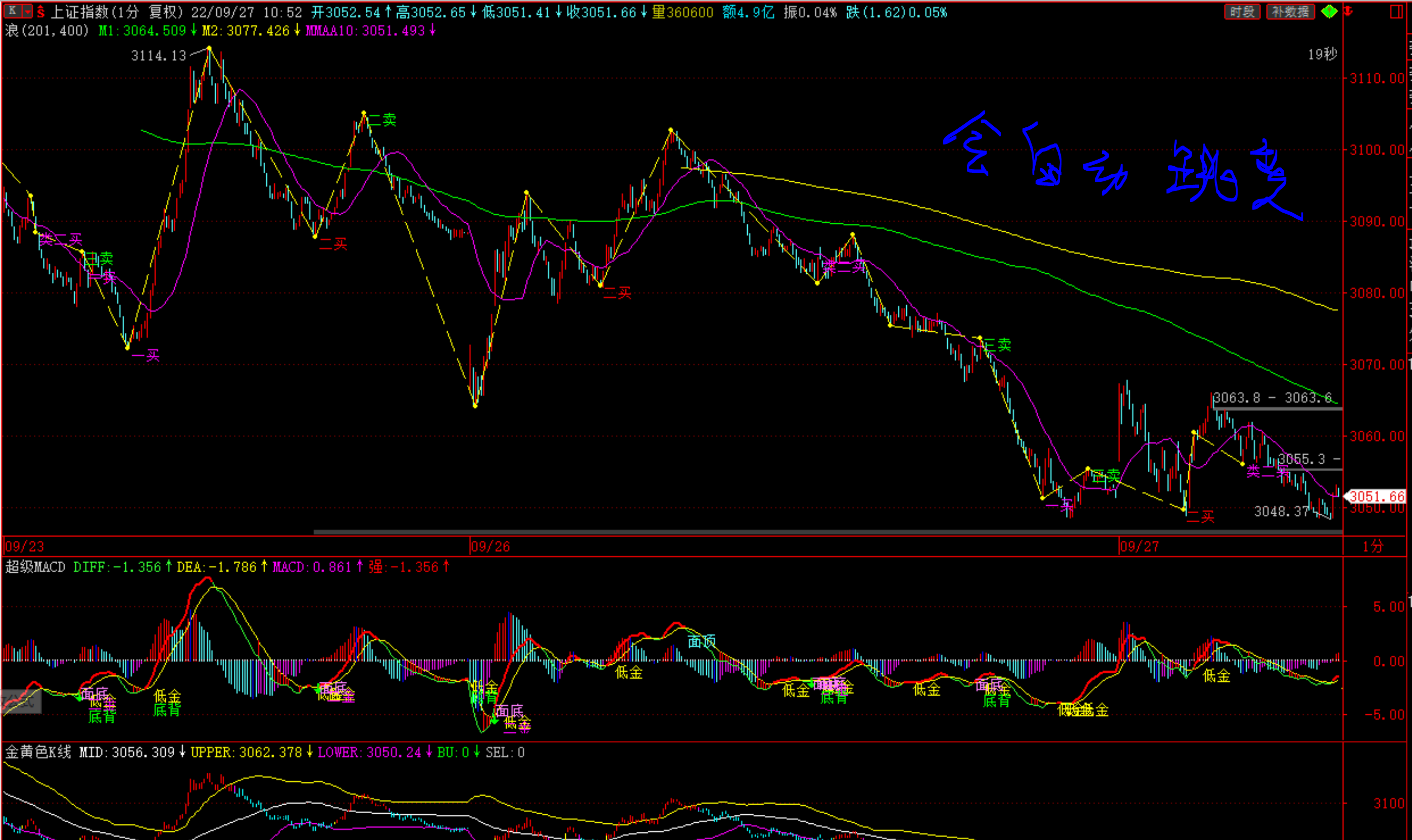This screenshot has height=840, width=1412.
Task: Open the dropdown arrow beside the K button
Action: pos(27,11)
